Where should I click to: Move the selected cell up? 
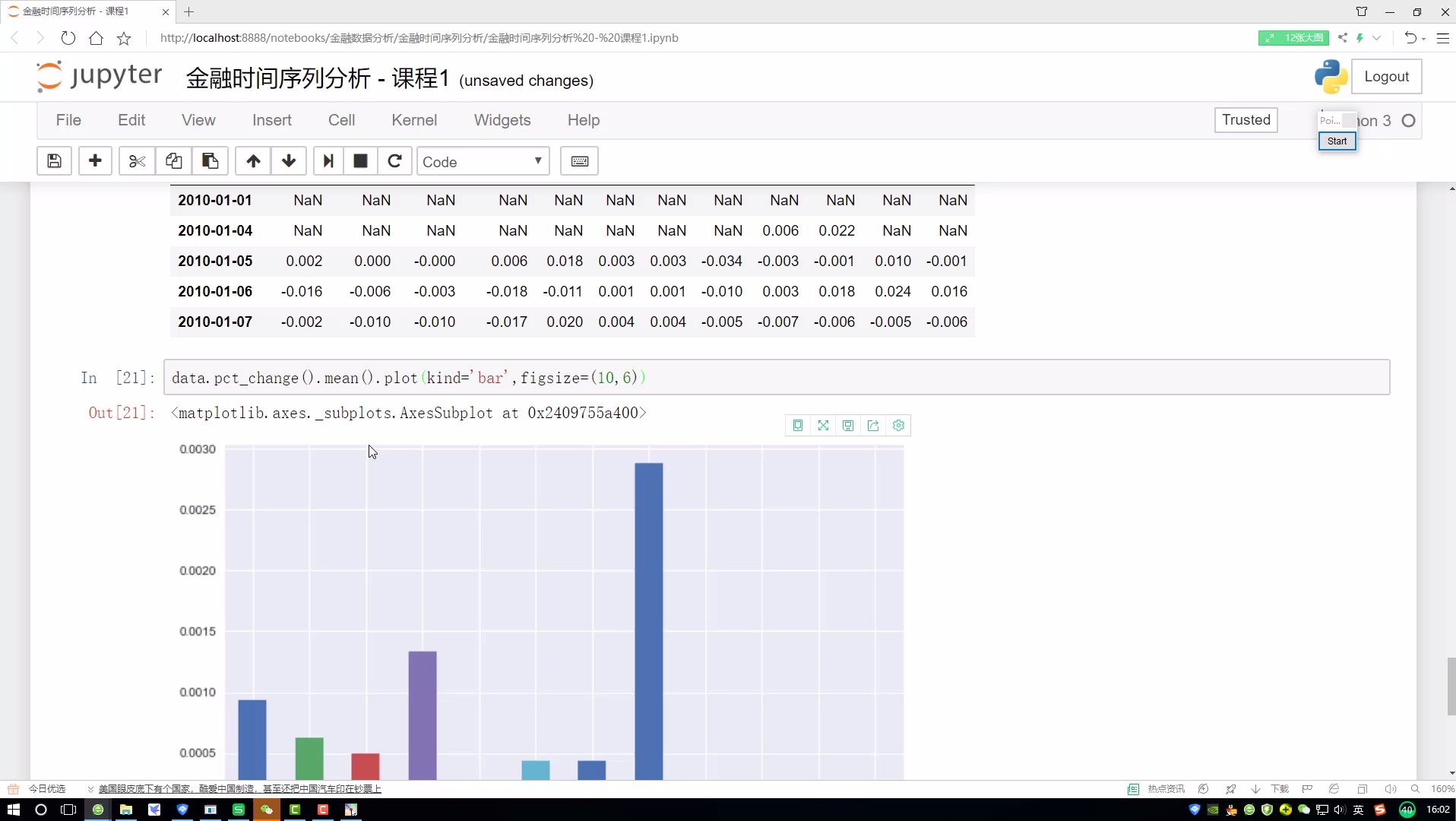pos(253,161)
